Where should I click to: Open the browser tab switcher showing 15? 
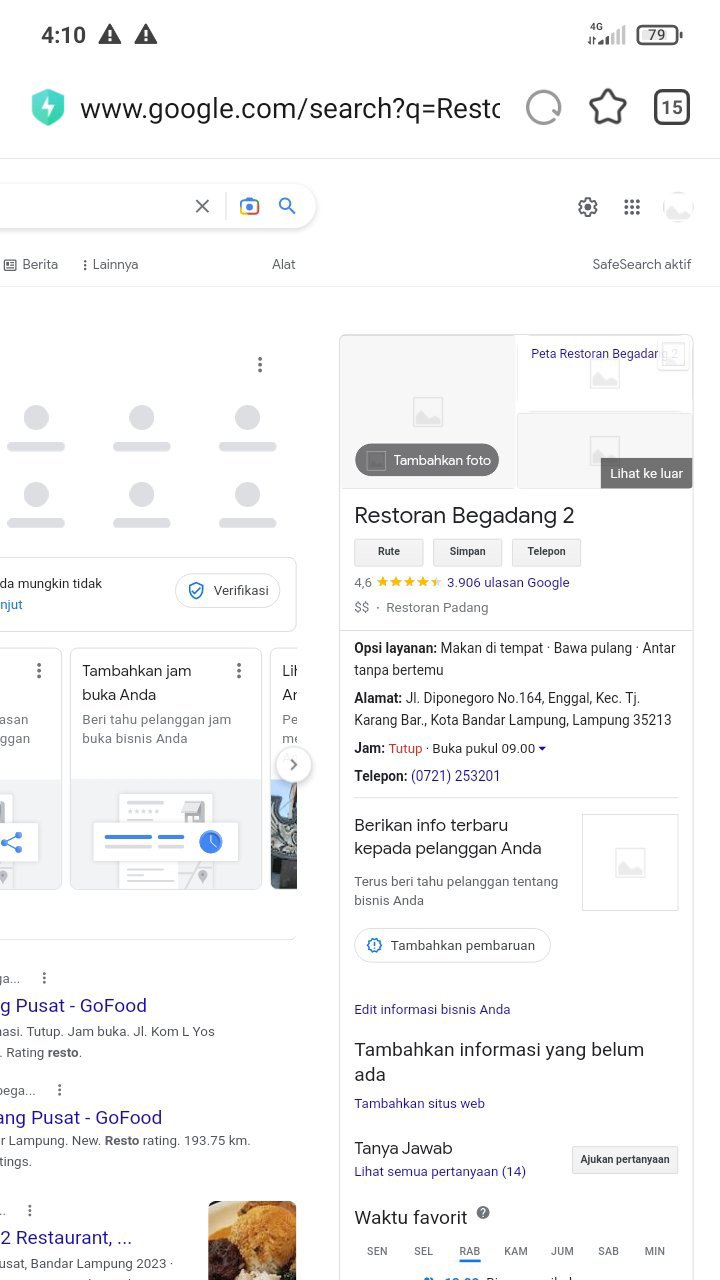(x=672, y=108)
